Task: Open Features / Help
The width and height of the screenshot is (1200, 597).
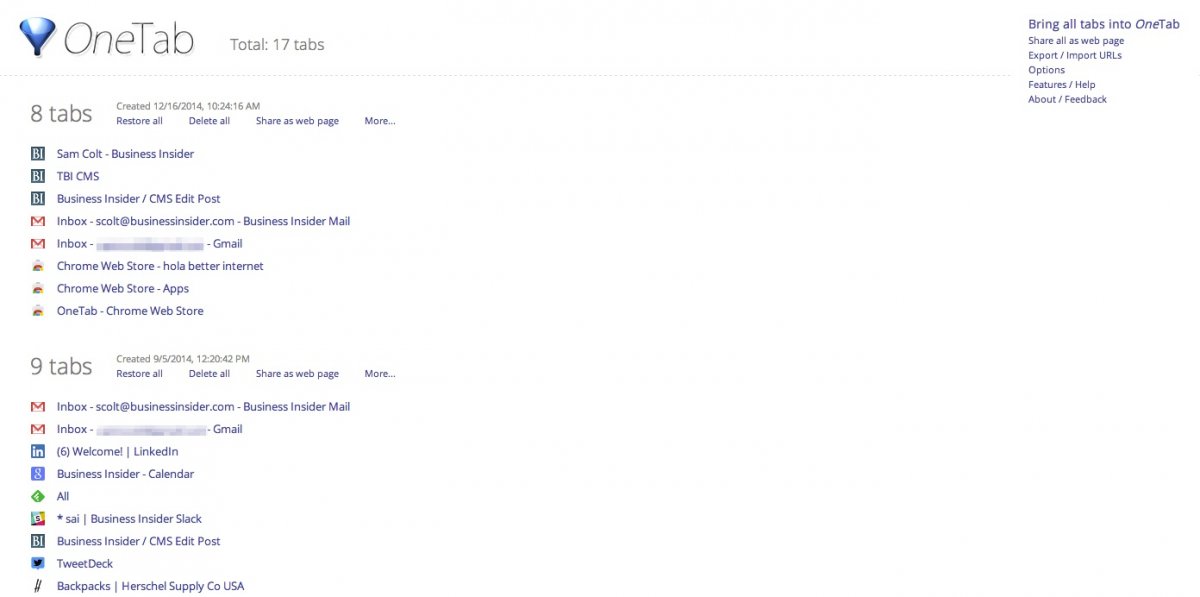Action: [1061, 85]
